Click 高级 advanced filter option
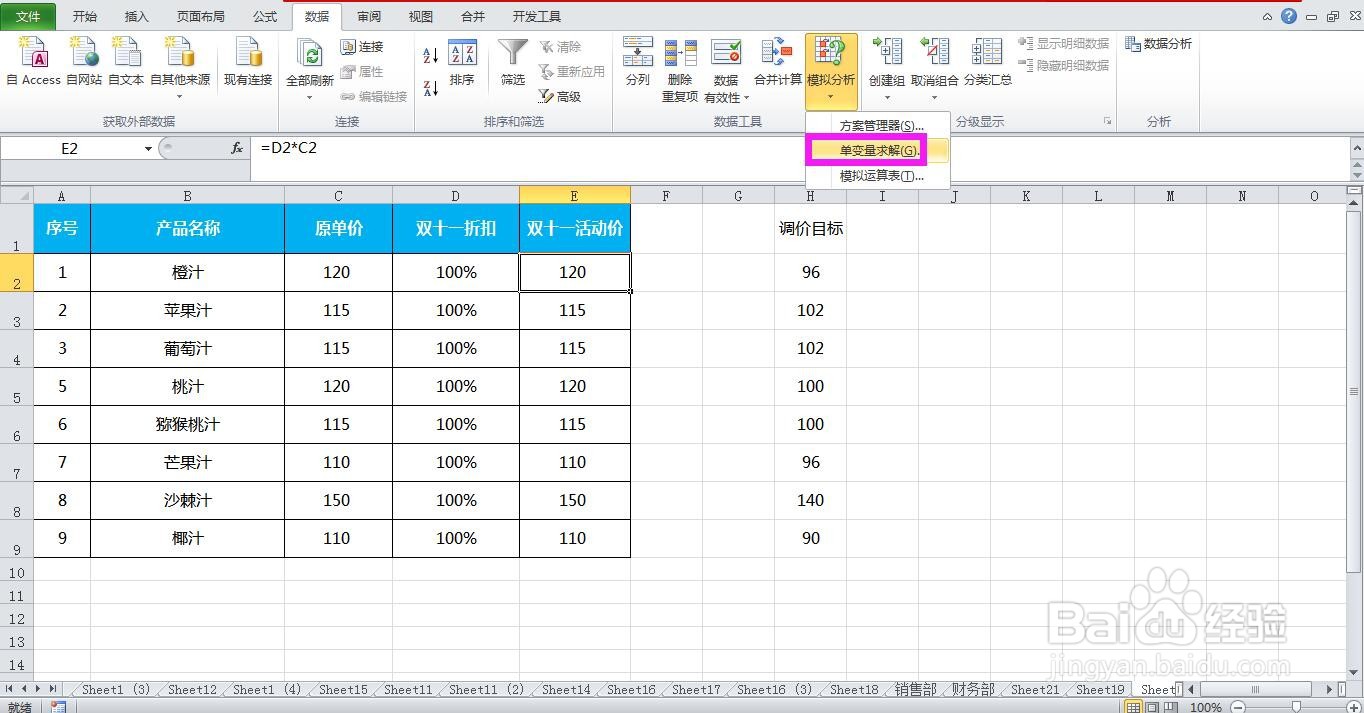Viewport: 1364px width, 713px height. pos(566,97)
